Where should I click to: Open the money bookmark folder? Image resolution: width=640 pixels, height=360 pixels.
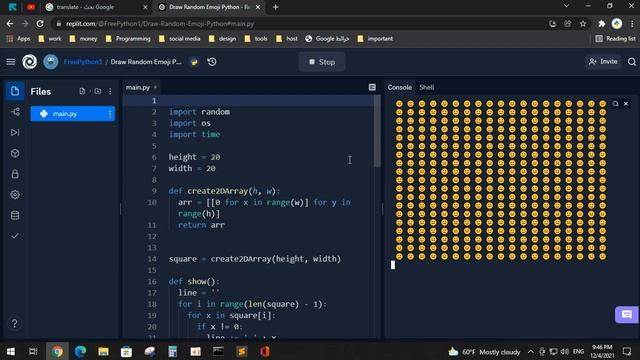(x=84, y=39)
